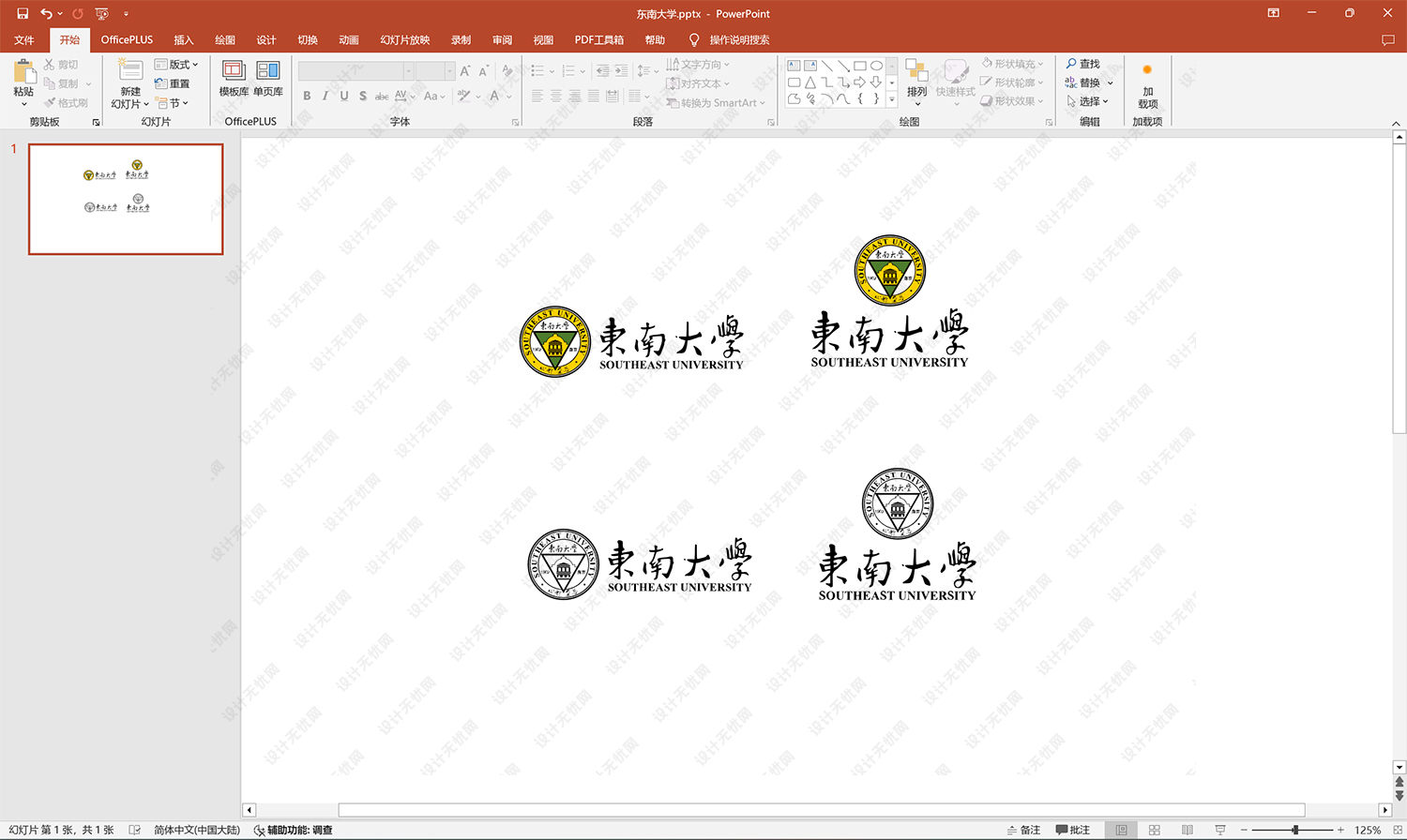Viewport: 1407px width, 840px height.
Task: Switch to Reading view icon
Action: tap(1188, 830)
